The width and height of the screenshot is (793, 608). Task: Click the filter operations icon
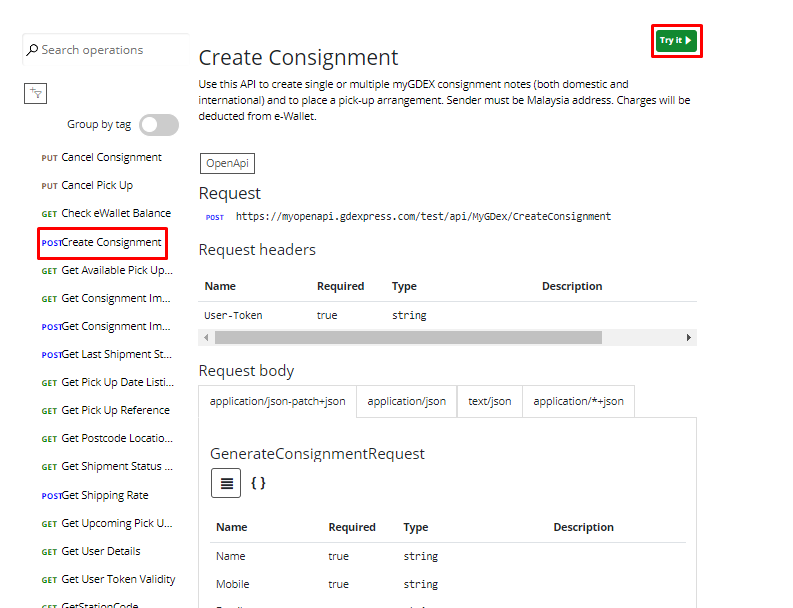pos(35,93)
